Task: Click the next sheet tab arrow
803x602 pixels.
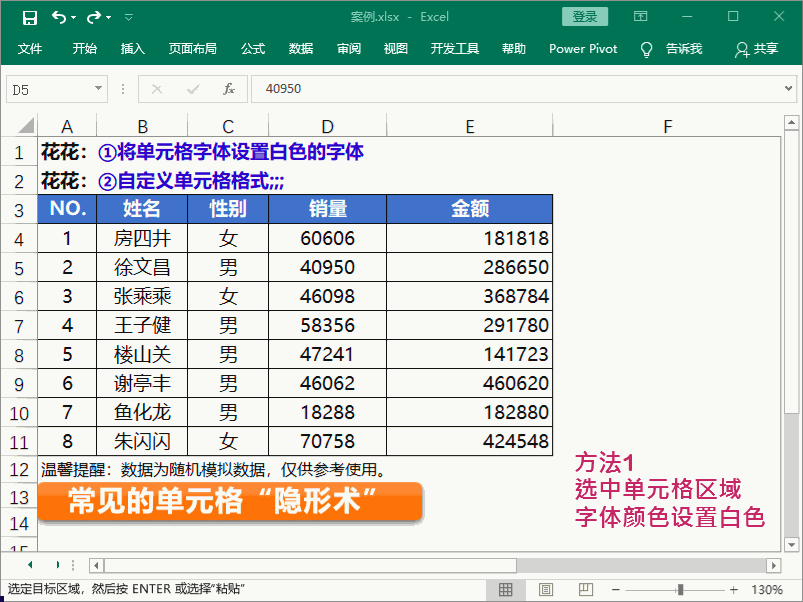Action: (57, 565)
